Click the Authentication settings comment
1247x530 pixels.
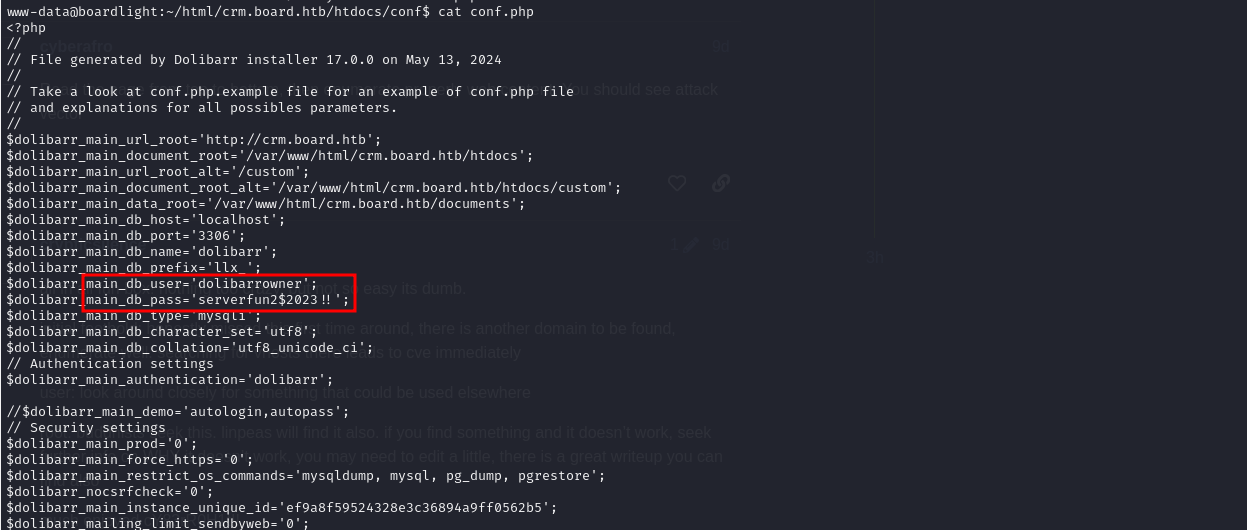(110, 364)
